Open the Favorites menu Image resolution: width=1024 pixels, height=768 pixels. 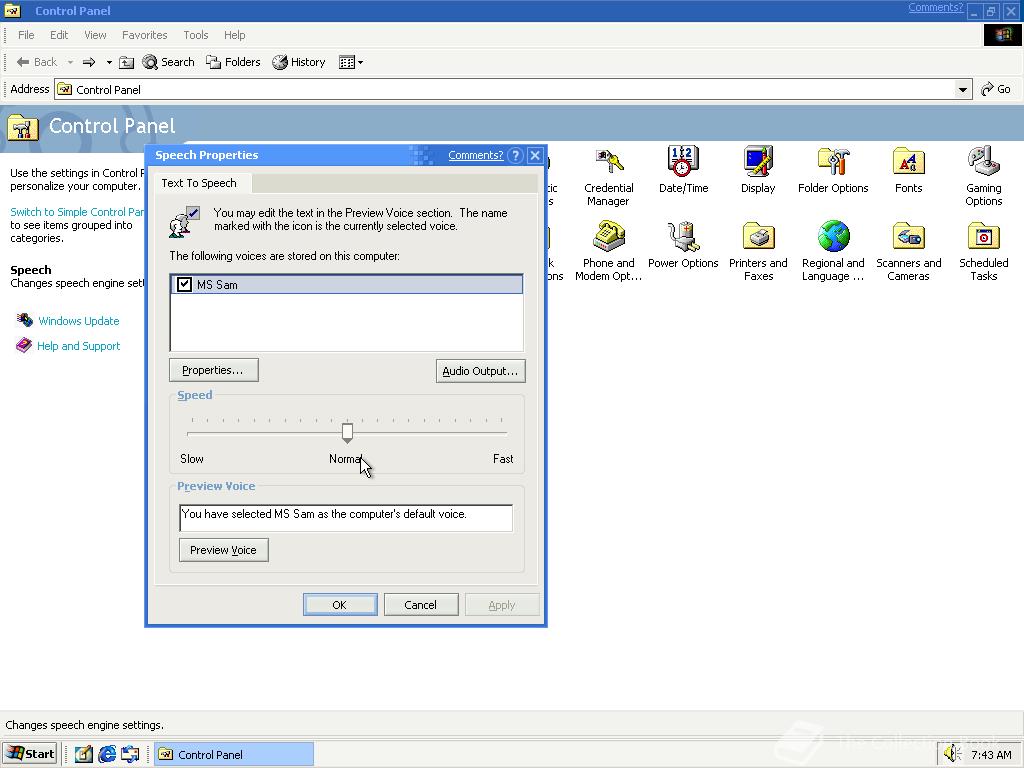tap(144, 35)
